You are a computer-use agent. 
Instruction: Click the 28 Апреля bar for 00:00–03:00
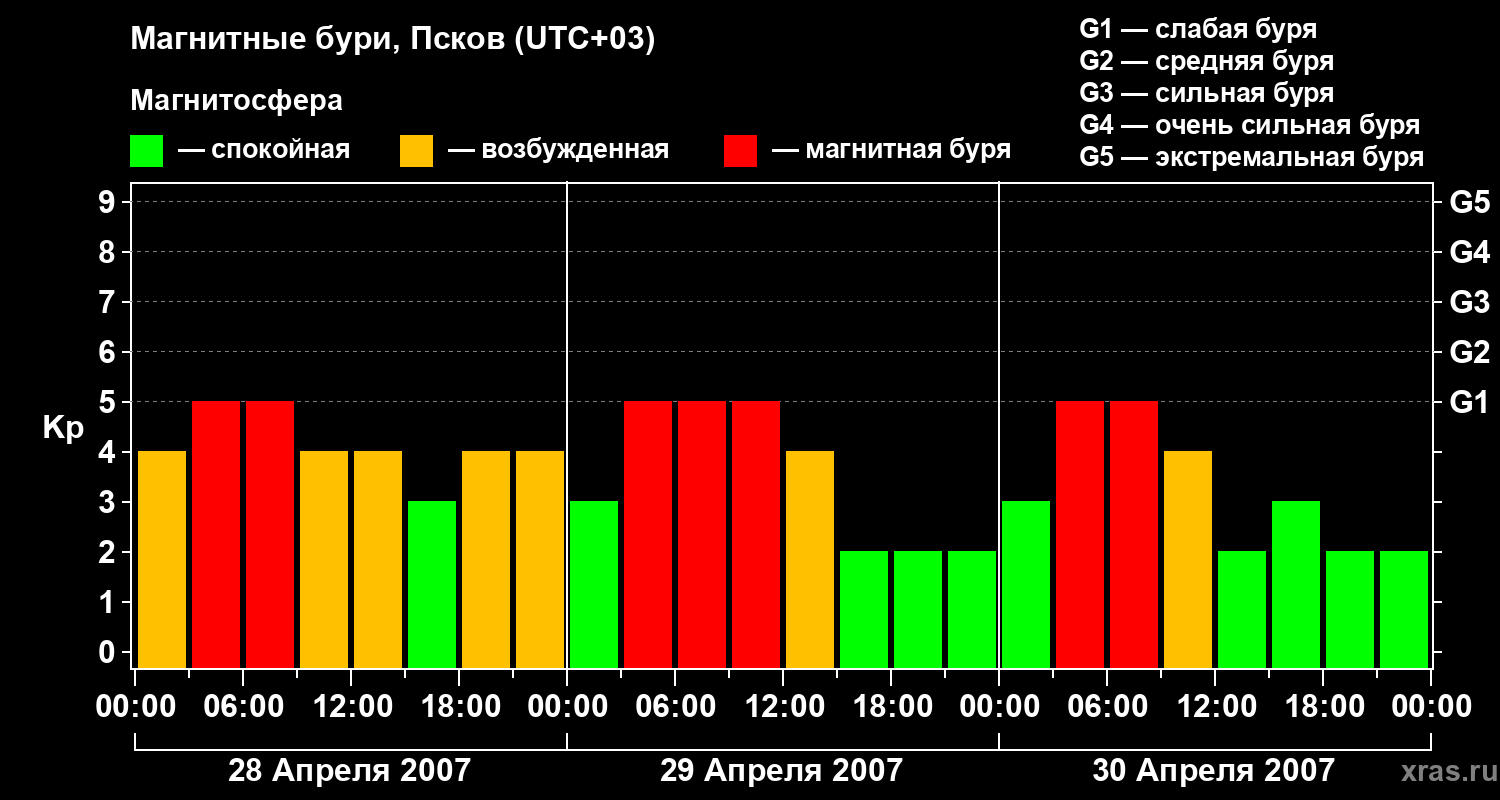(x=162, y=559)
